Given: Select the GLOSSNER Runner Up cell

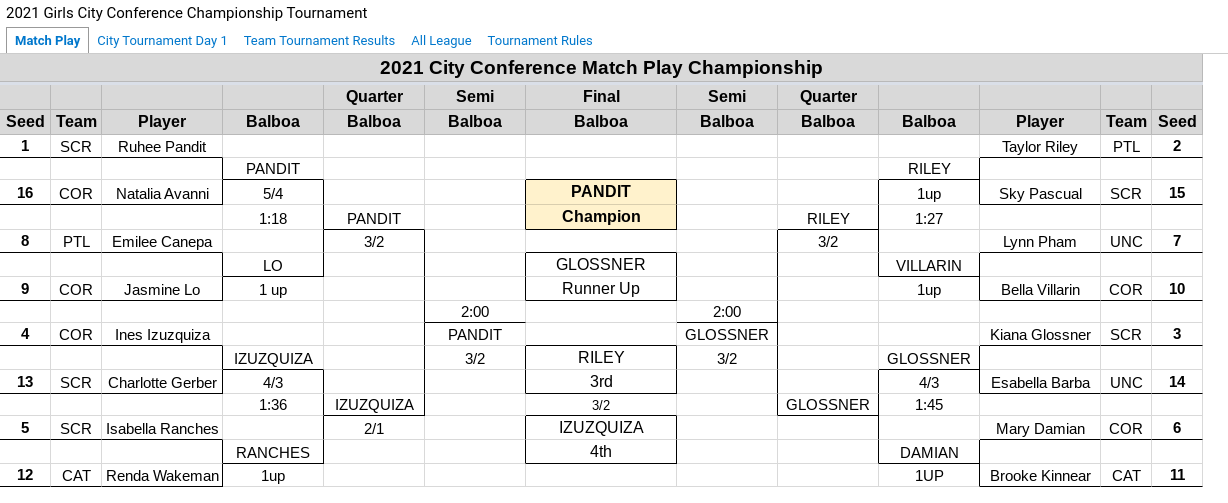Looking at the screenshot, I should (601, 277).
